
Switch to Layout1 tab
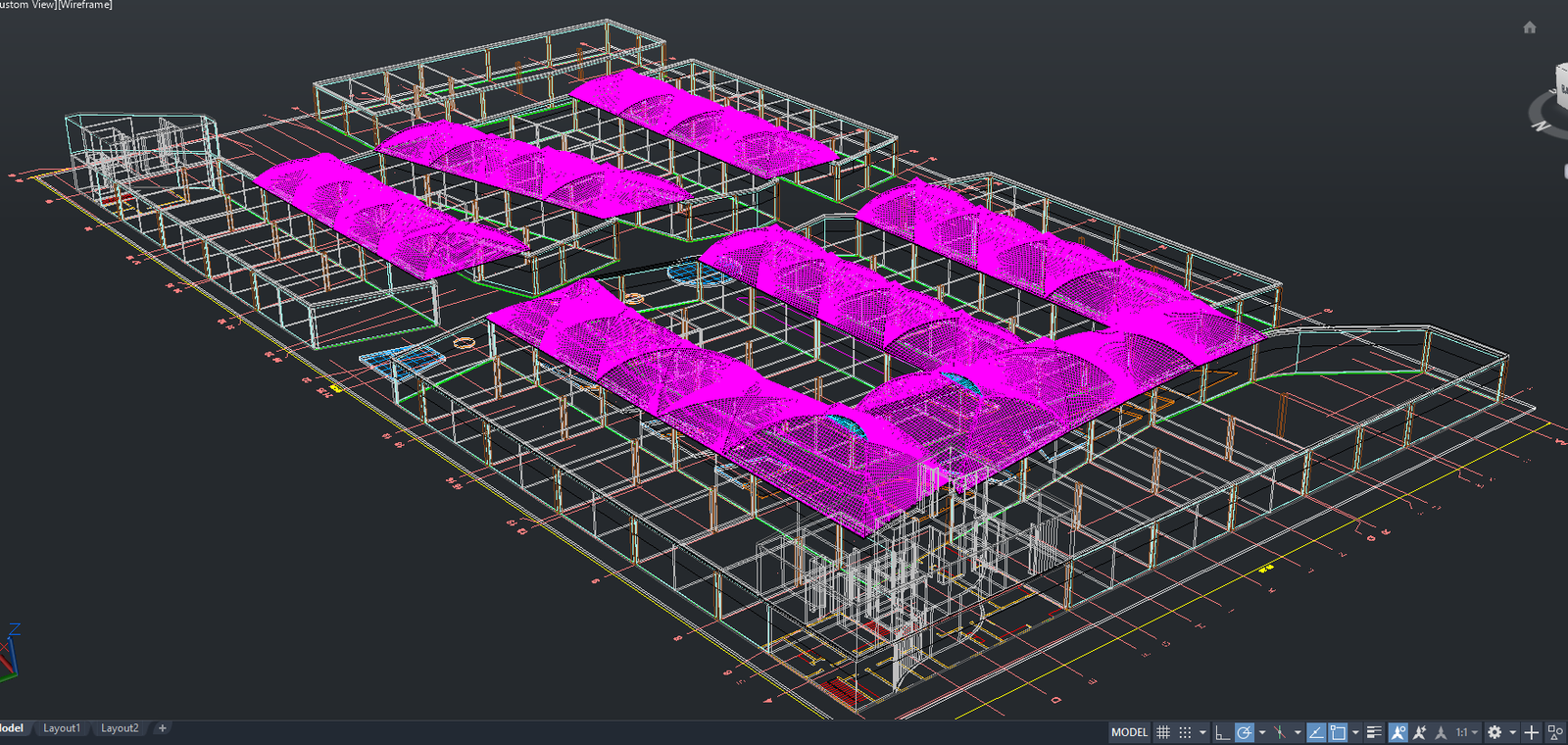62,728
